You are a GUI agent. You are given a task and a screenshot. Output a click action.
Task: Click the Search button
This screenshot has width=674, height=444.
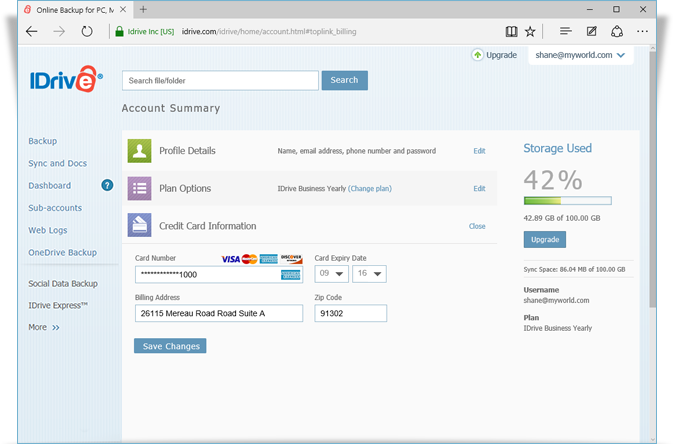pos(345,80)
